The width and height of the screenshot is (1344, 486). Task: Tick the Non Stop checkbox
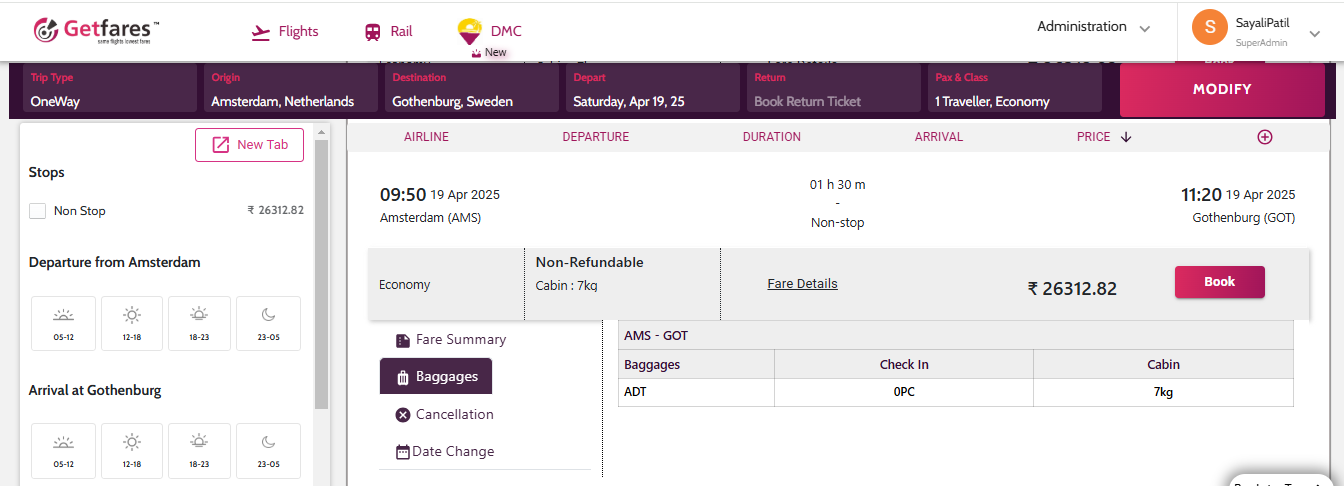pos(38,211)
